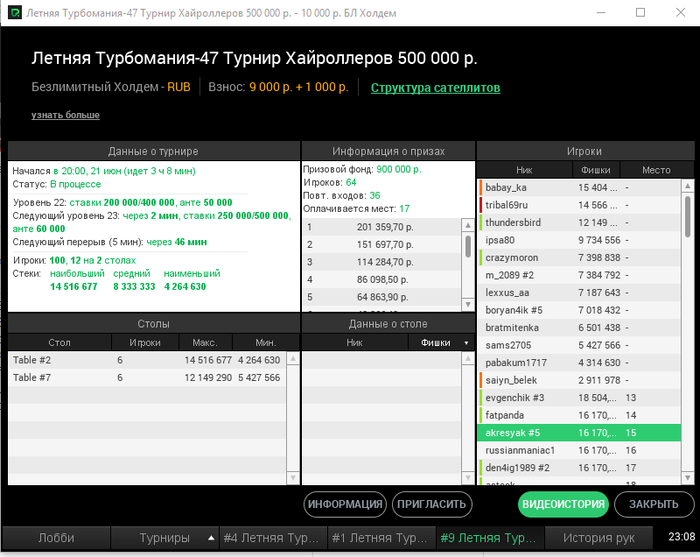Sort players by Ник column header
Image resolution: width=700 pixels, height=557 pixels.
524,170
